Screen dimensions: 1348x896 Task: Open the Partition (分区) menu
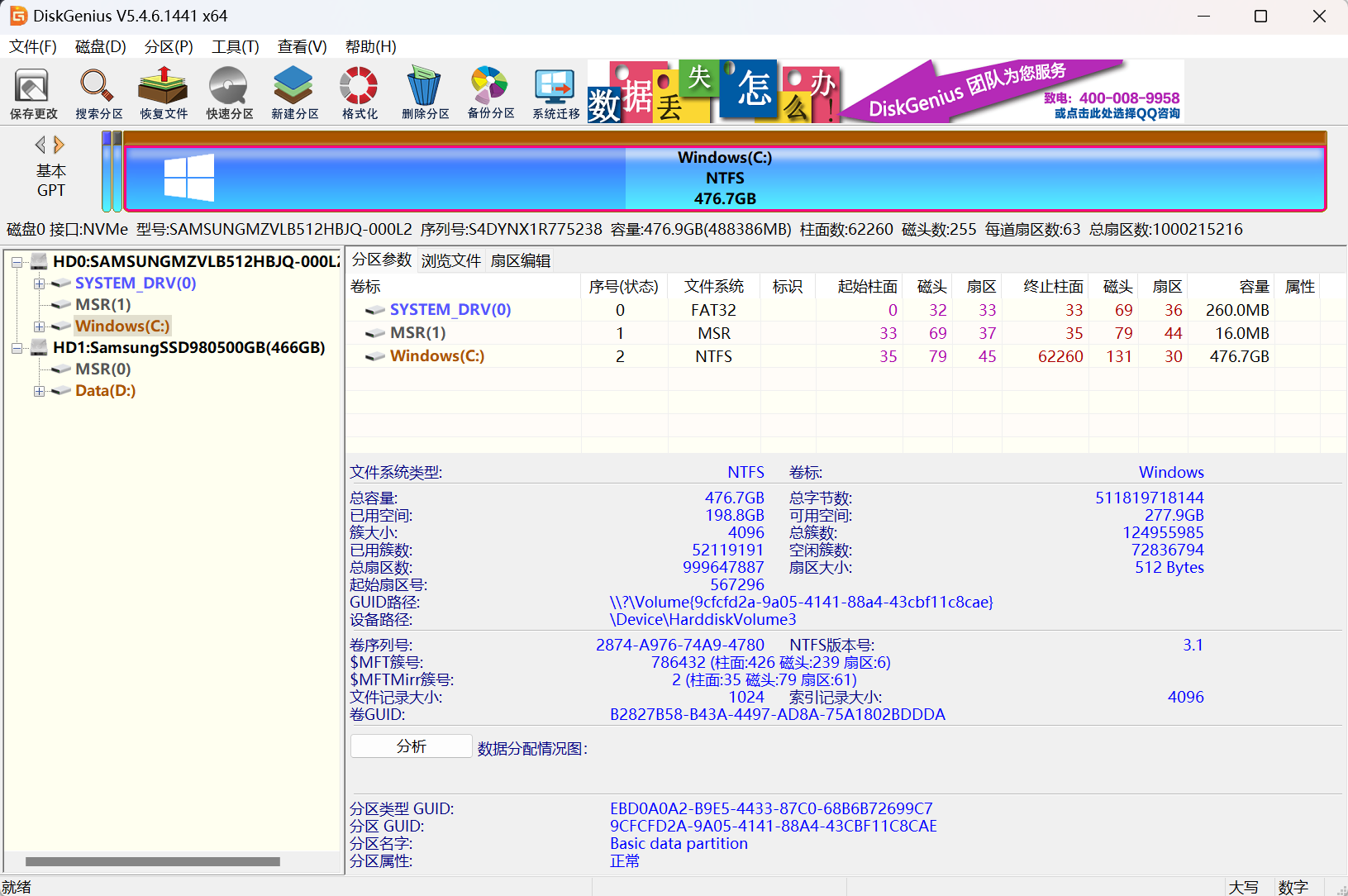click(x=169, y=47)
